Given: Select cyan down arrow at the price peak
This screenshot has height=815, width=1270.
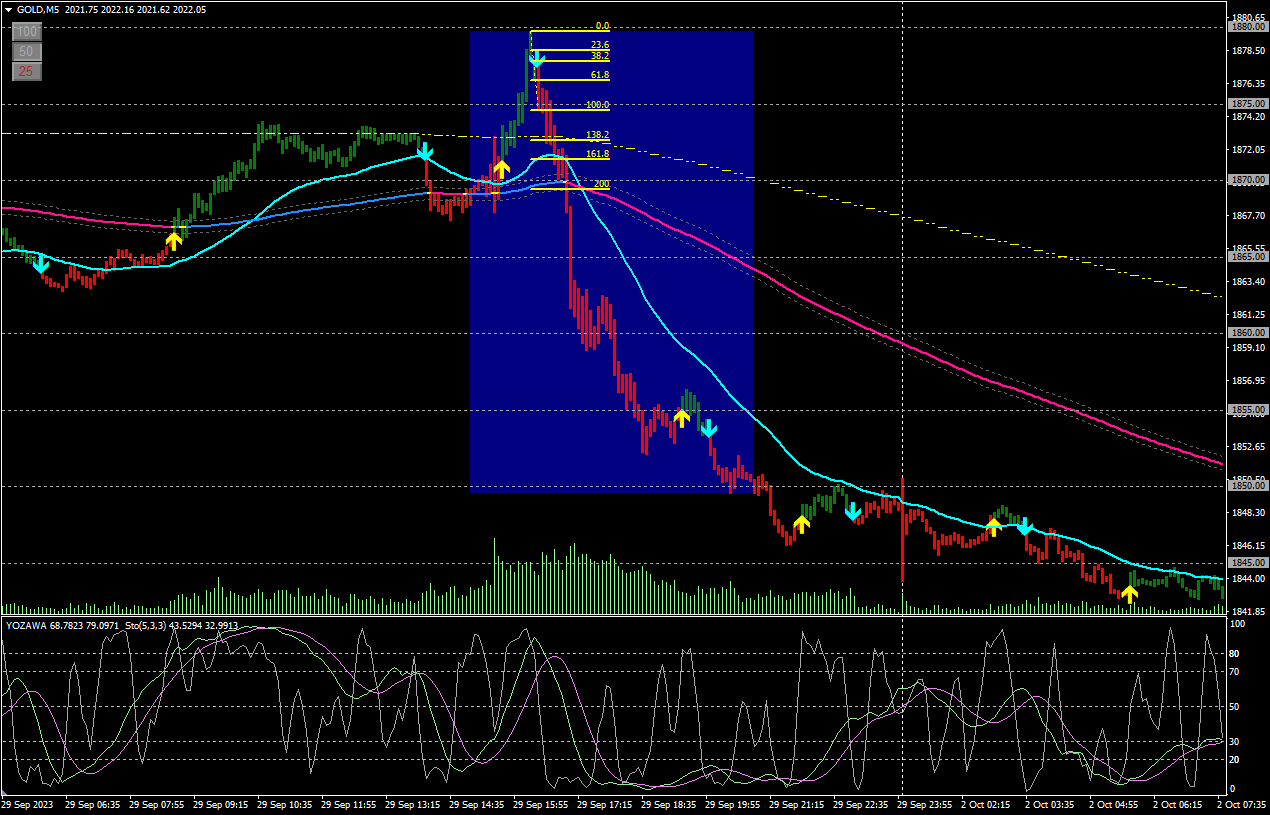Looking at the screenshot, I should pyautogui.click(x=537, y=59).
